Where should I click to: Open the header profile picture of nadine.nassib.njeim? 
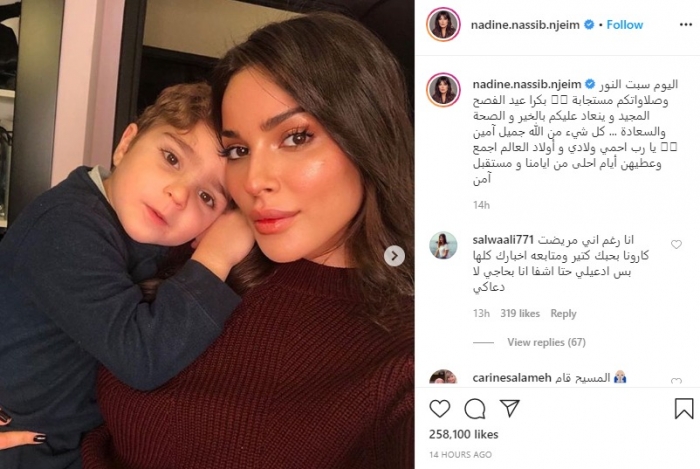(x=443, y=25)
